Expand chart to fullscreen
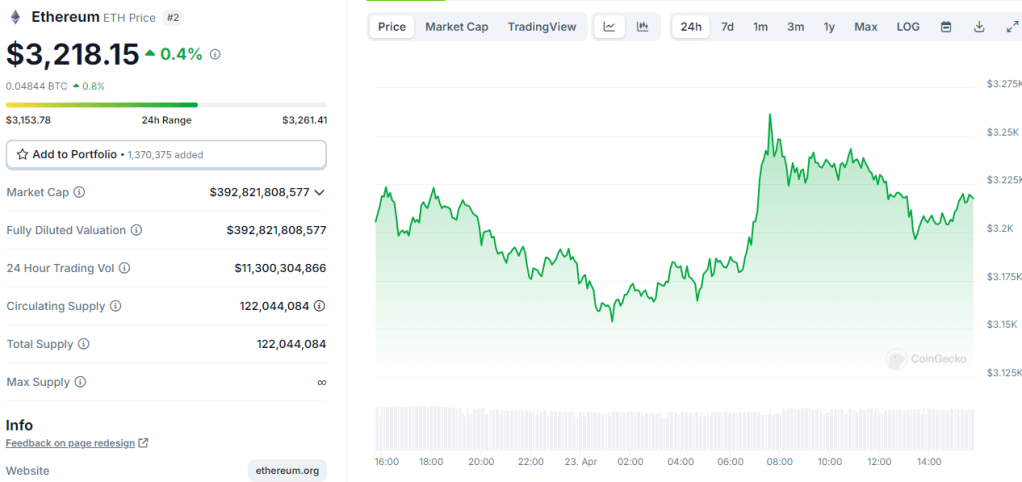Viewport: 1022px width, 482px height. point(1011,27)
